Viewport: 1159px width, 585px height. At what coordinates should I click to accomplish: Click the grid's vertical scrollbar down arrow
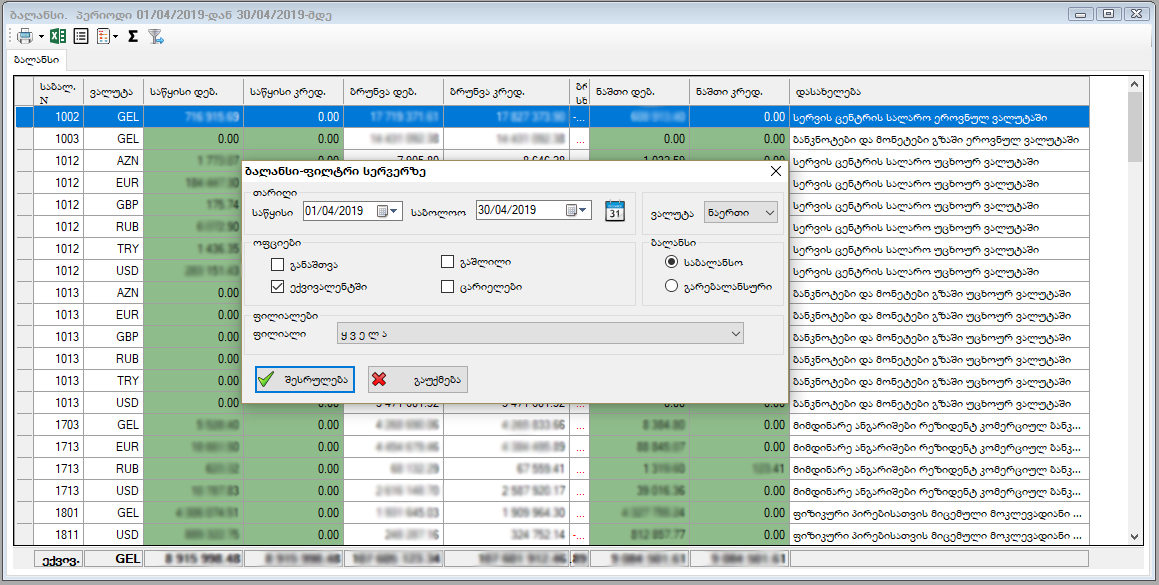[x=1134, y=536]
